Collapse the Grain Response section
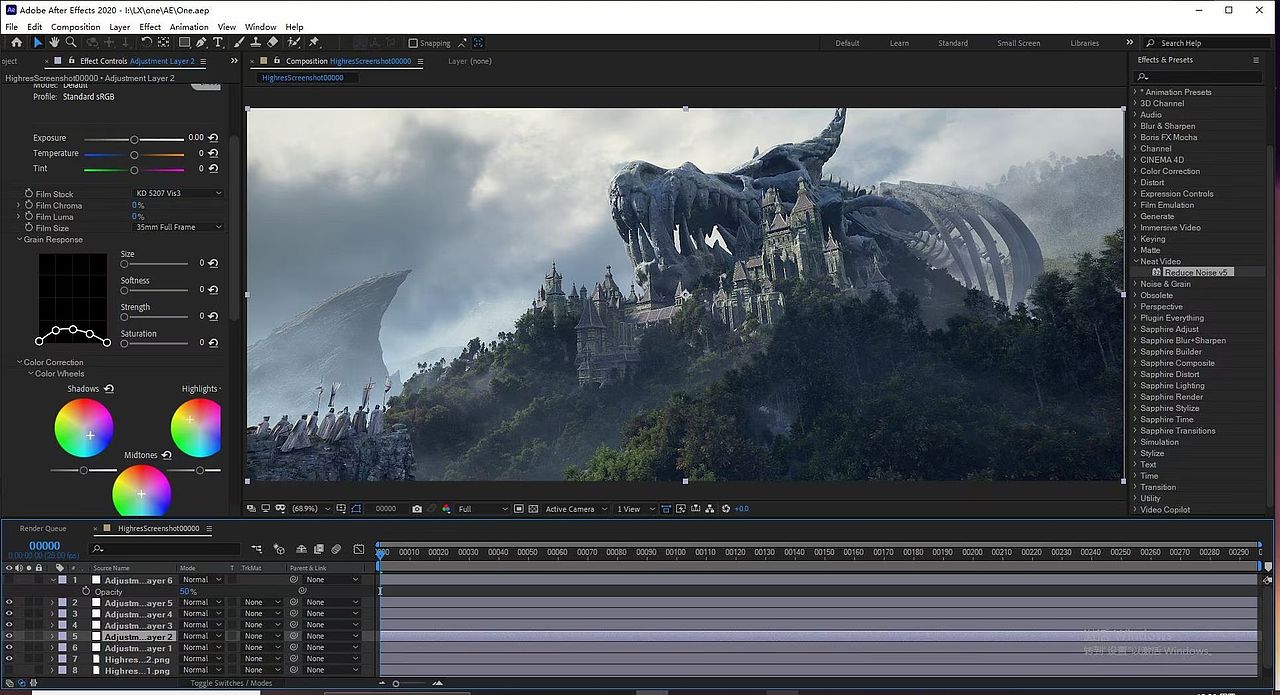This screenshot has width=1280, height=695. [x=19, y=240]
